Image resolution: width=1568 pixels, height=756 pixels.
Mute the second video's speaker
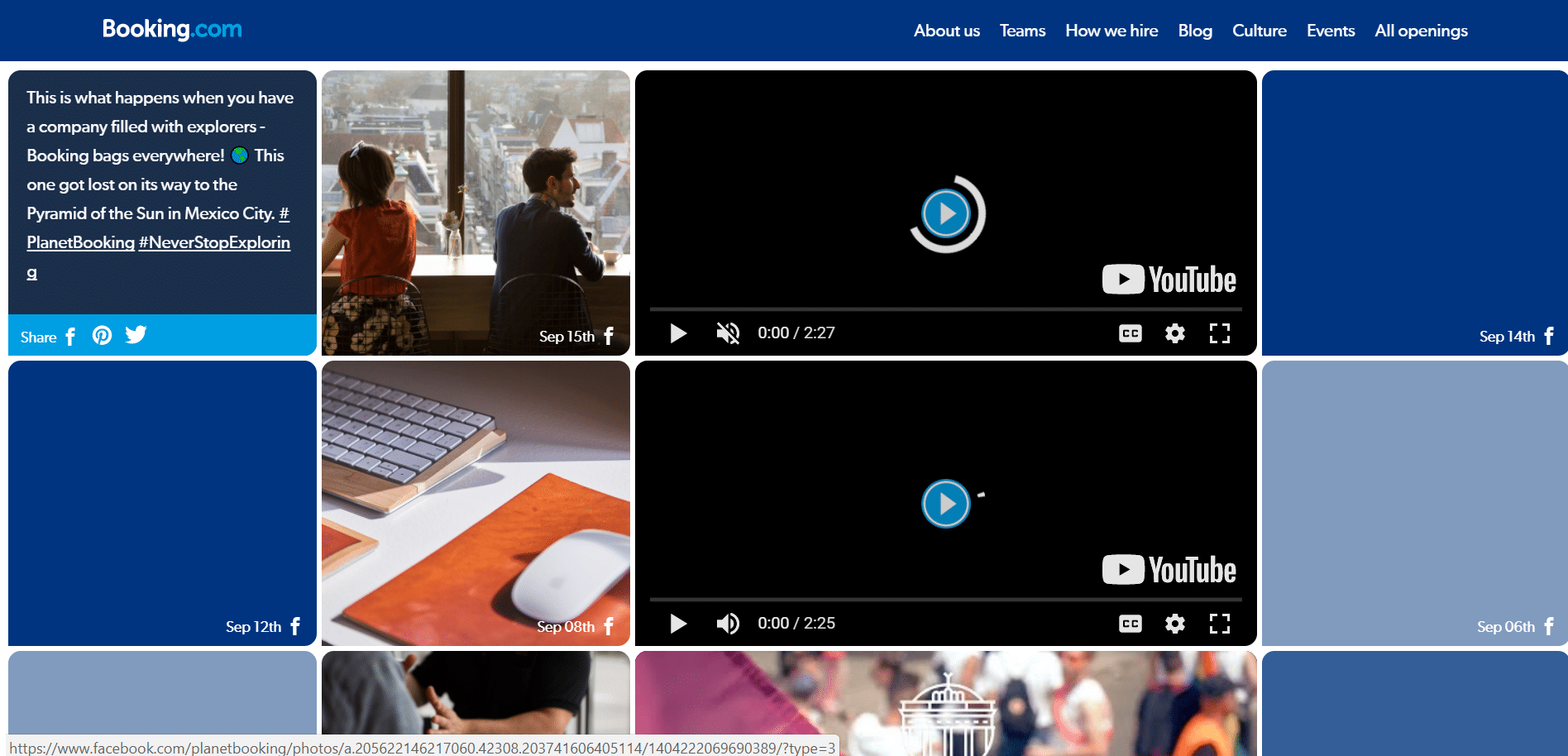pos(728,624)
